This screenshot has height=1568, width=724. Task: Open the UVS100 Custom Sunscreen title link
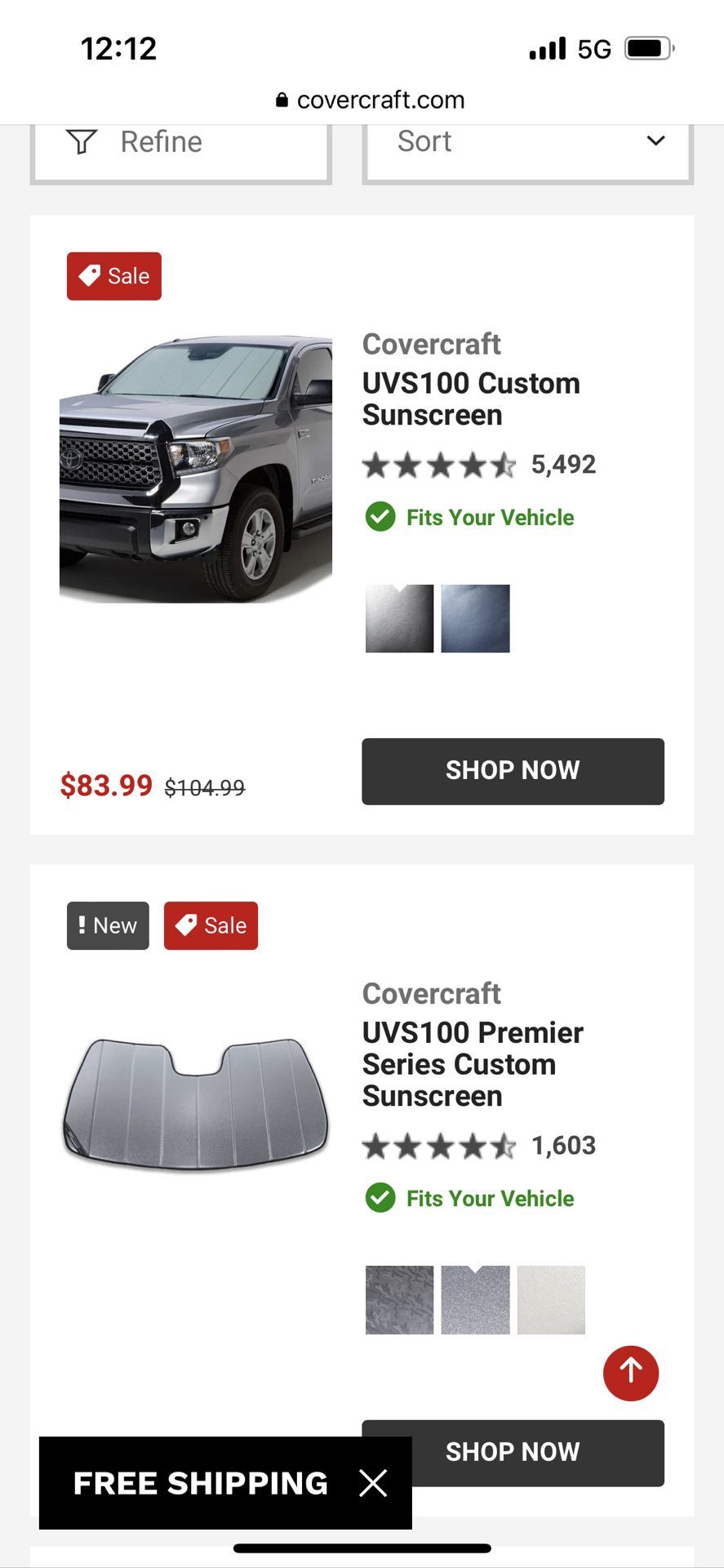point(471,399)
